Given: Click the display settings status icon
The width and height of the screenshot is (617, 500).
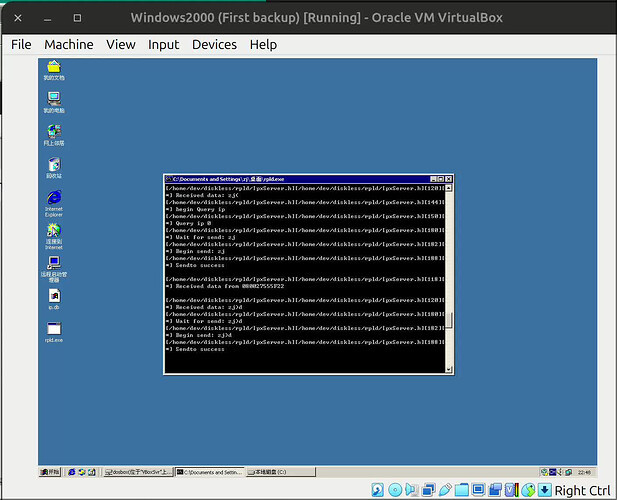Looking at the screenshot, I should tap(478, 490).
